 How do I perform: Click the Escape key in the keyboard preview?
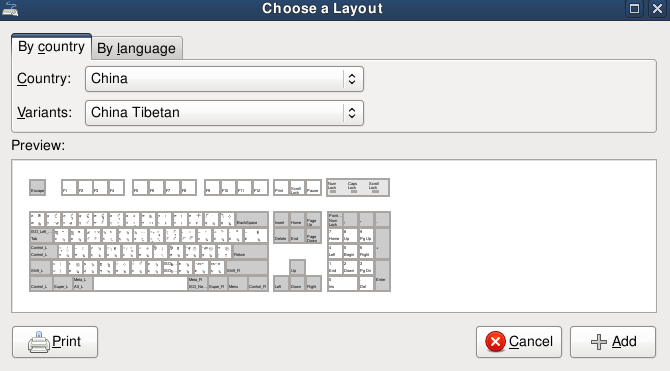tap(38, 187)
